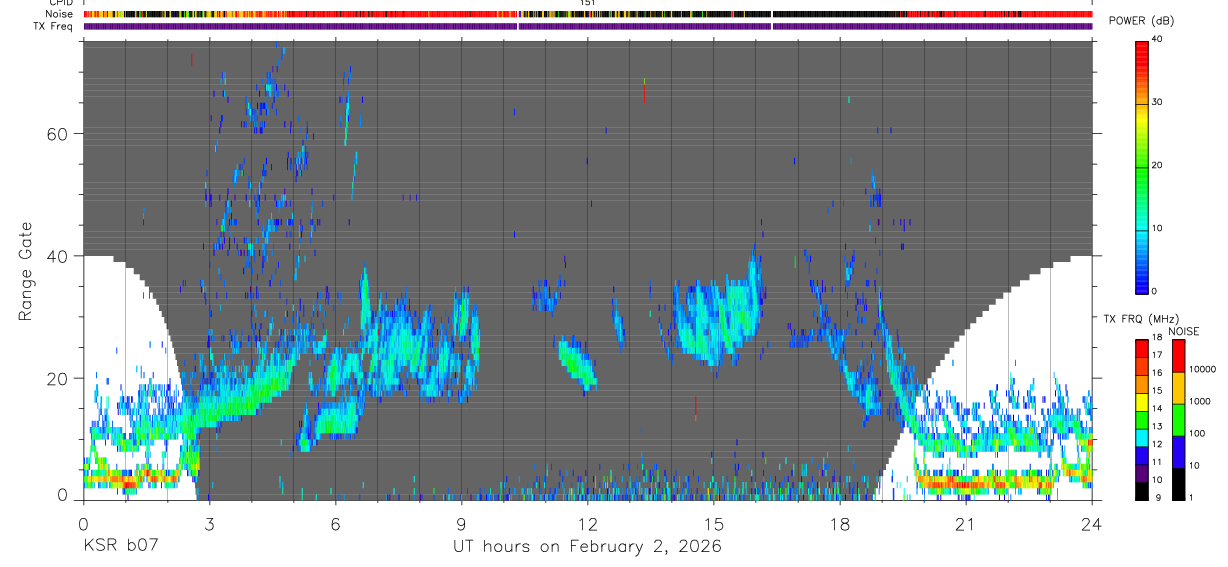The image size is (1228, 567).
Task: Click the 'TX Freq' row label at top left
Action: tap(54, 26)
